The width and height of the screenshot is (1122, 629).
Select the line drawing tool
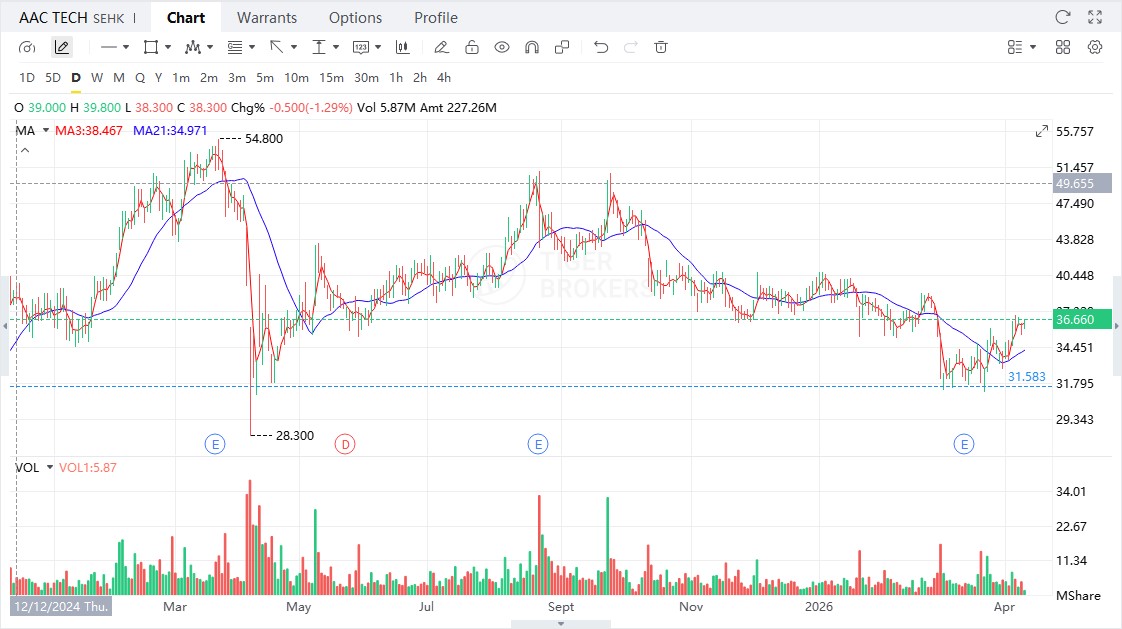[x=109, y=47]
